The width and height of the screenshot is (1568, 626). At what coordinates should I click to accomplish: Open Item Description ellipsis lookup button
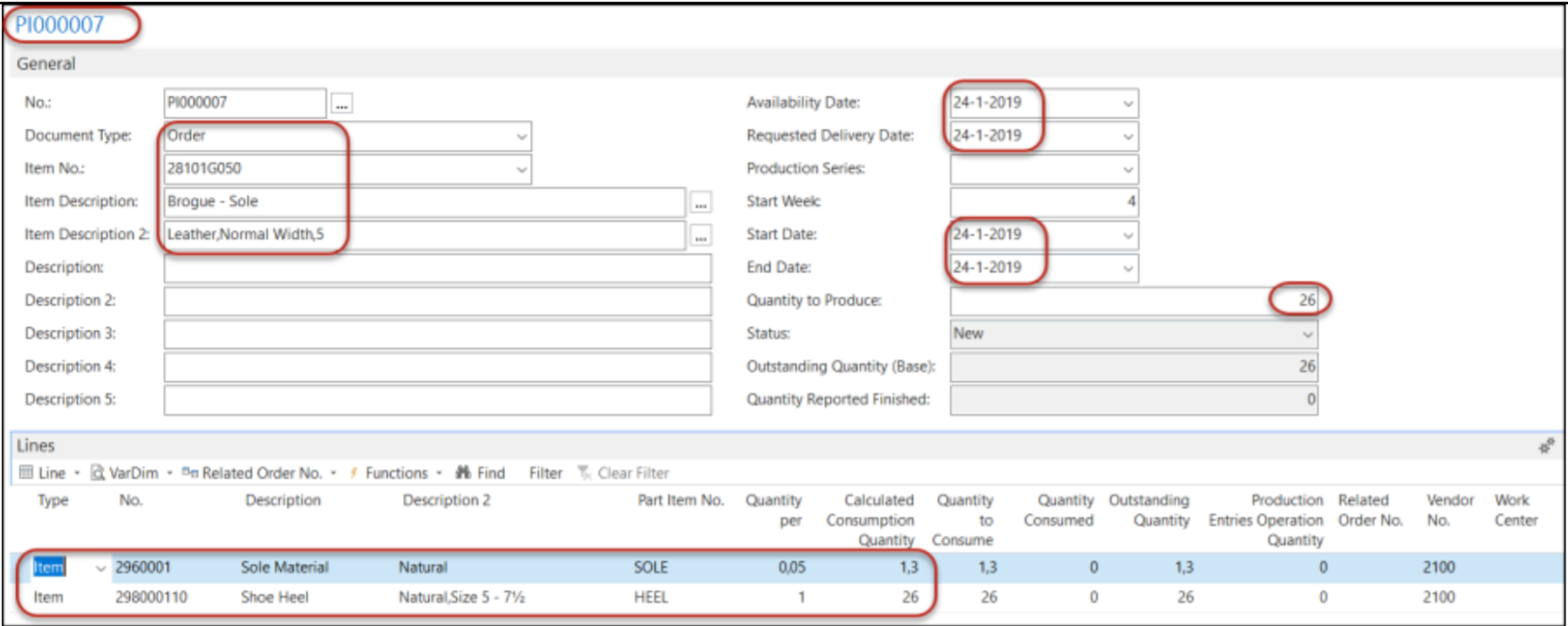pyautogui.click(x=700, y=203)
